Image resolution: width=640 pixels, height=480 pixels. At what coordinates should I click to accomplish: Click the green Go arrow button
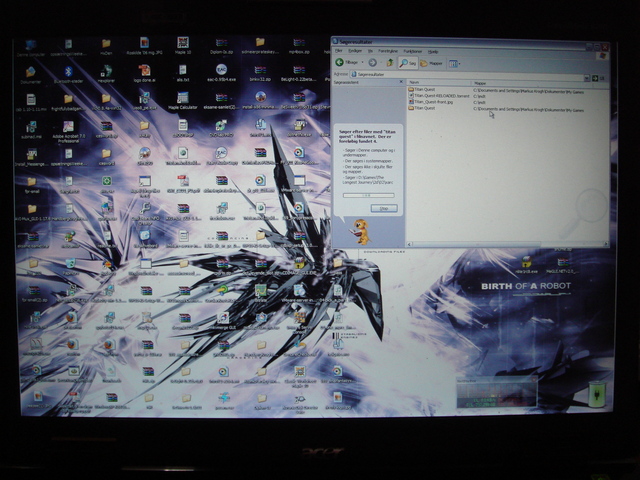pos(595,78)
